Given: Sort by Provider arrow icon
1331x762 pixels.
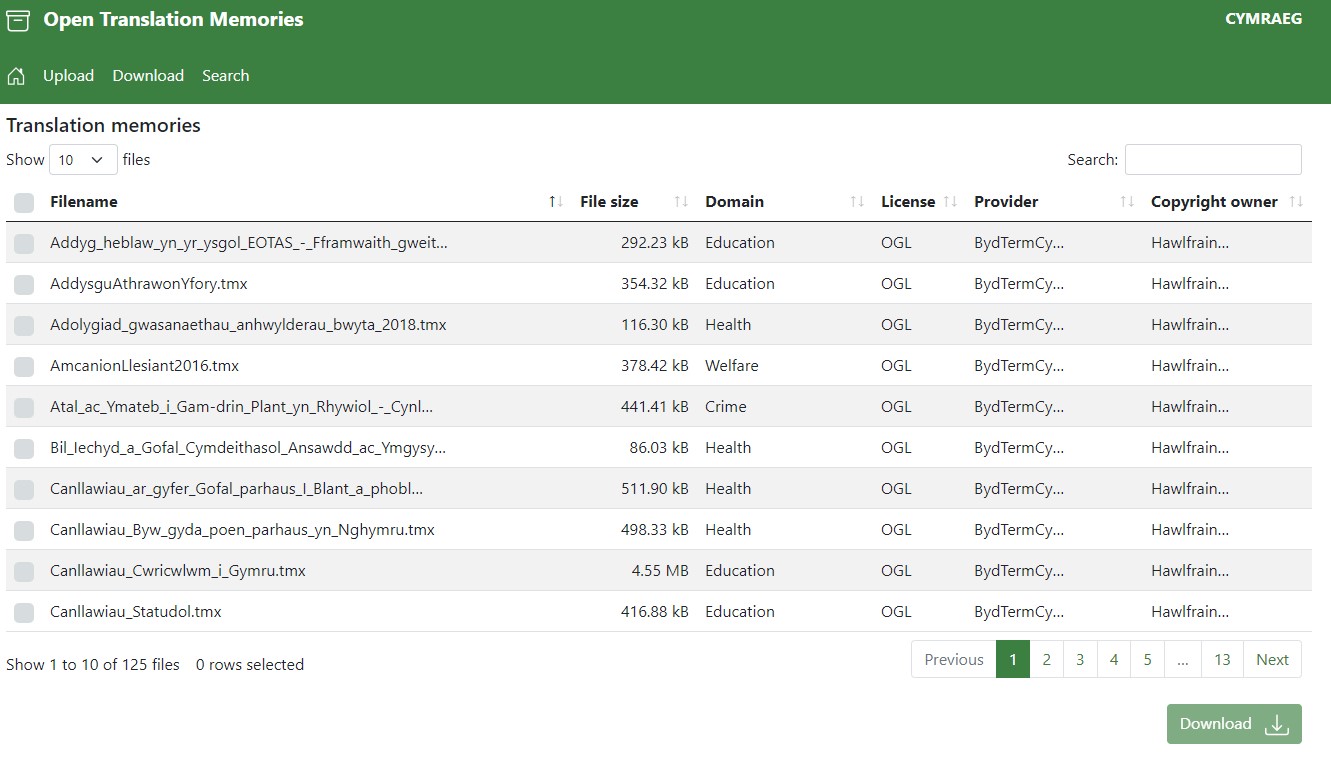Looking at the screenshot, I should (1127, 202).
